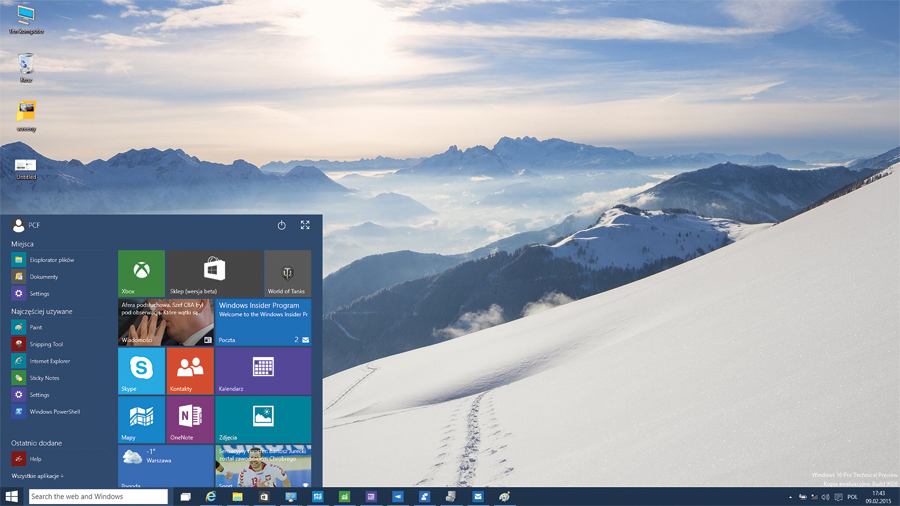Open the OneNote tile
This screenshot has width=900, height=506.
(x=190, y=420)
